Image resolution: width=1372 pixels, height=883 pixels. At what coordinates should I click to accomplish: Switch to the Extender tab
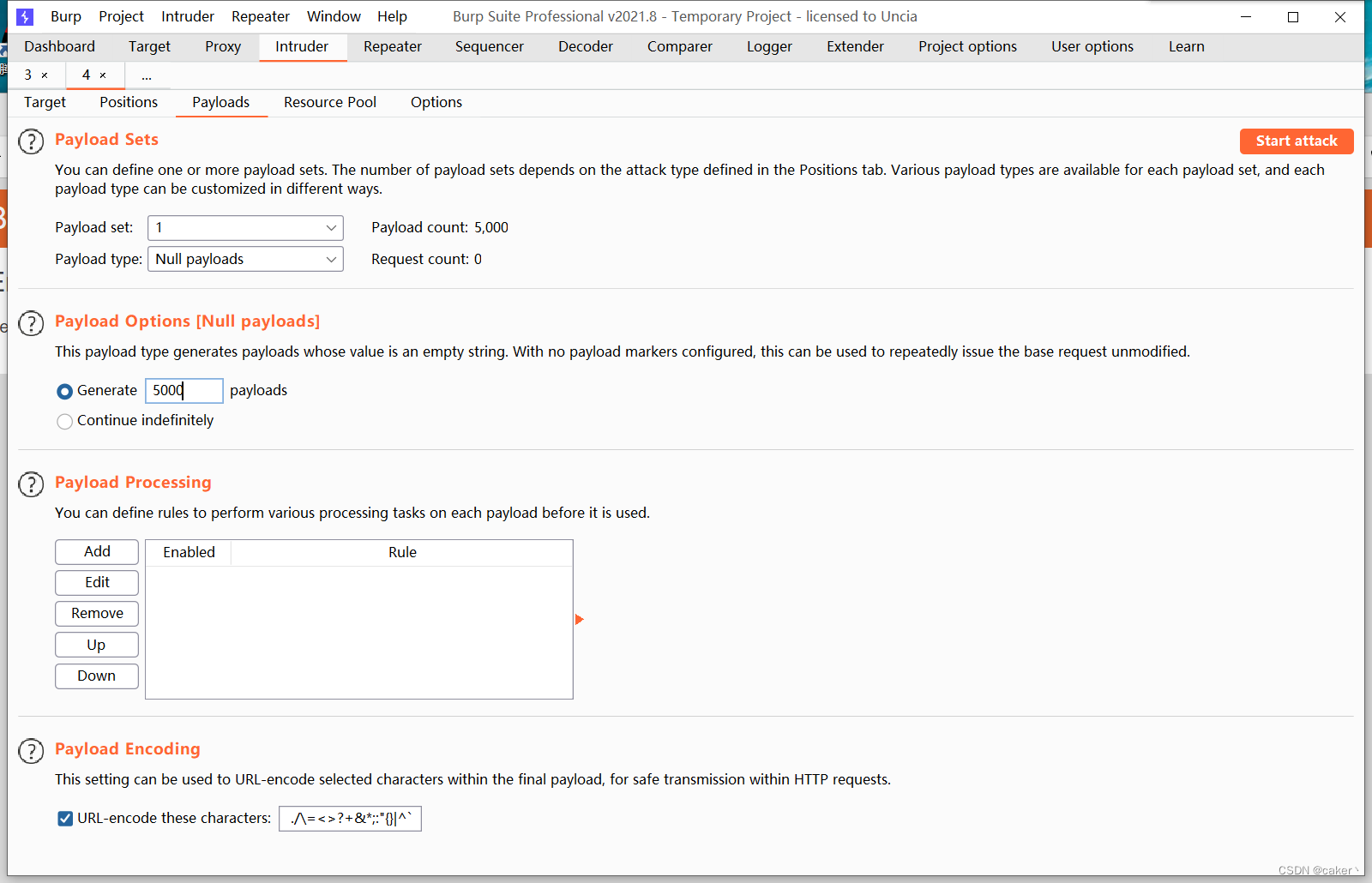[855, 46]
